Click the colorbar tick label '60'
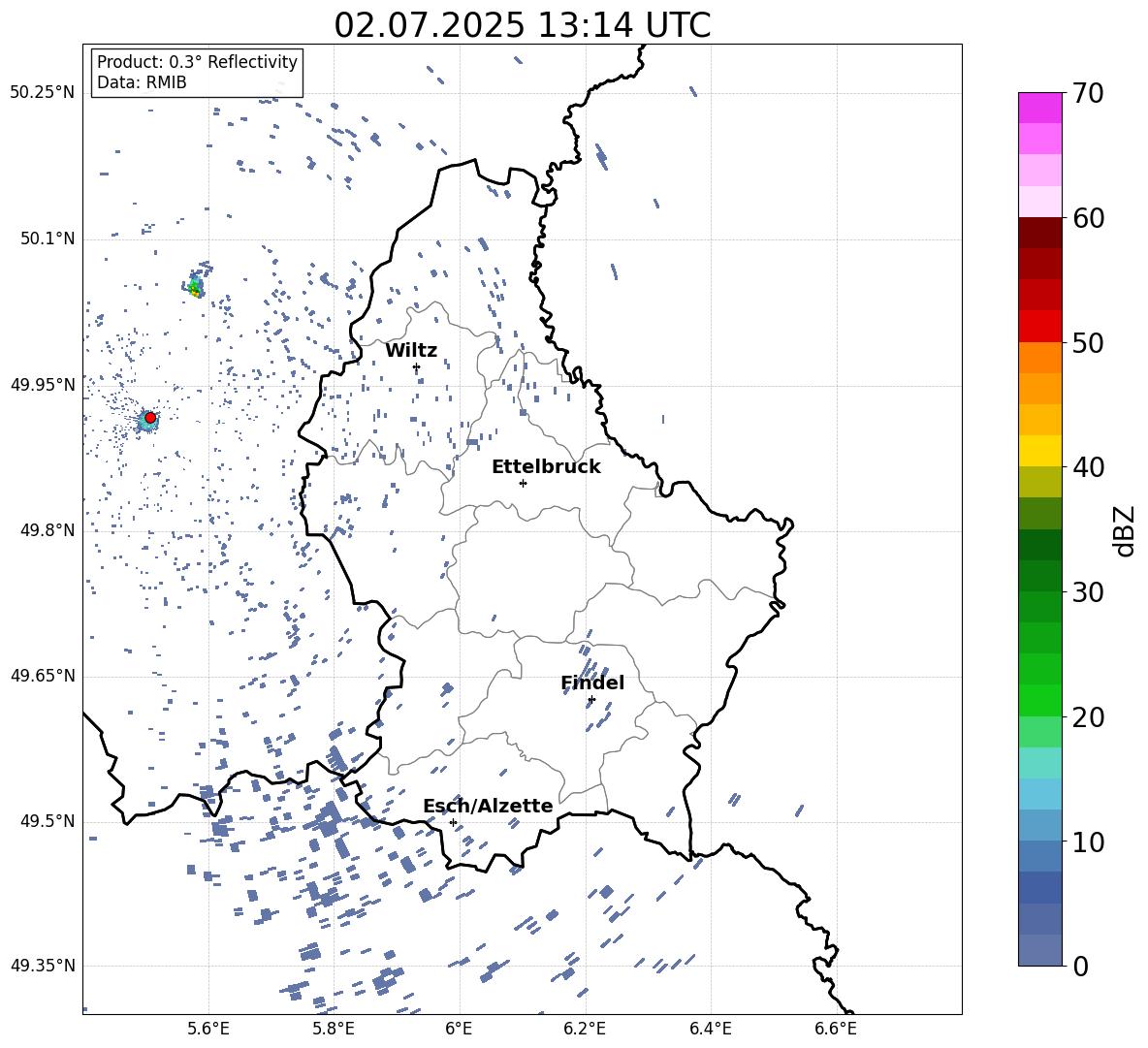The width and height of the screenshot is (1148, 1048). point(1088,218)
